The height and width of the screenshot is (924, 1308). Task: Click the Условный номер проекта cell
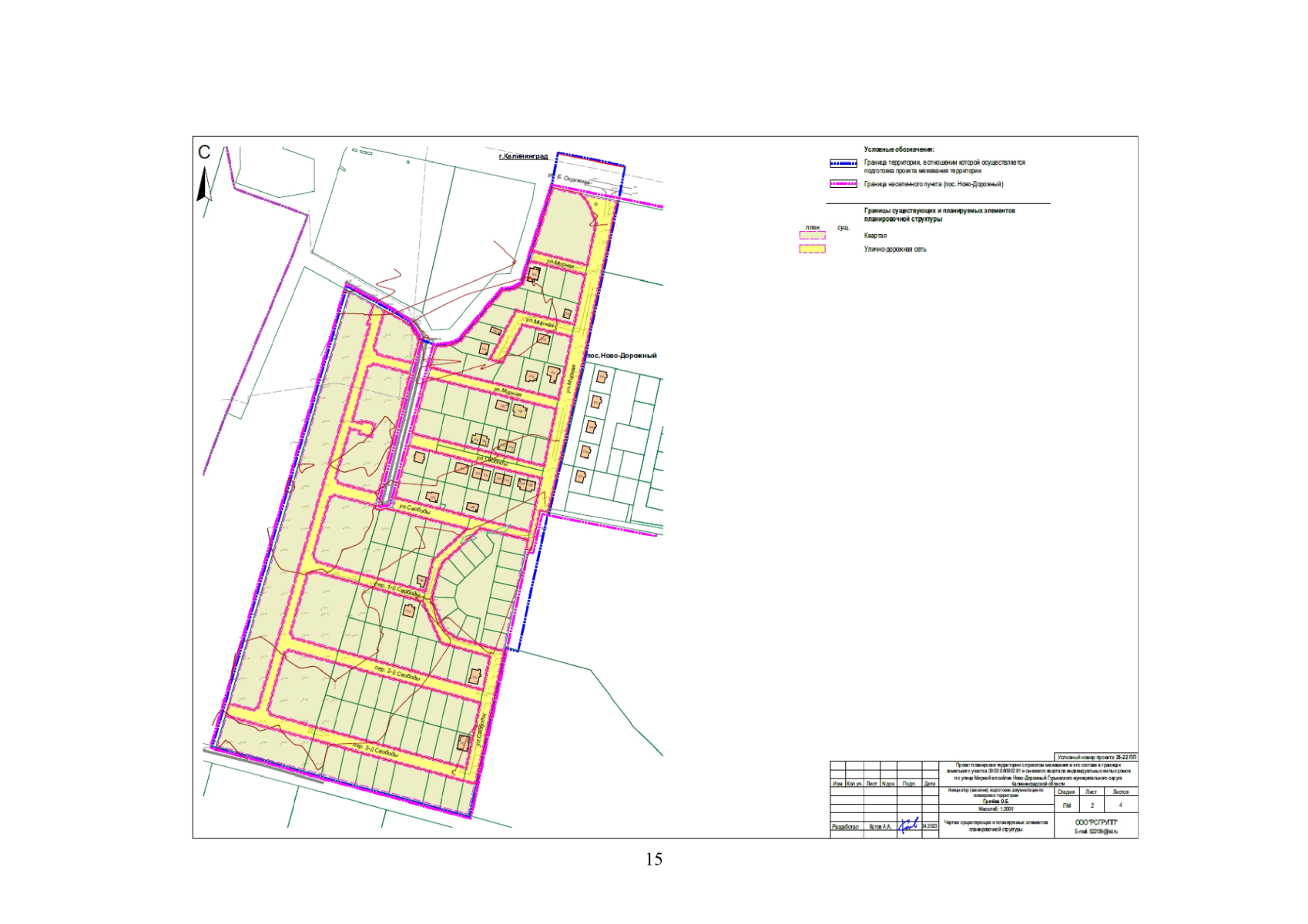(x=1096, y=758)
